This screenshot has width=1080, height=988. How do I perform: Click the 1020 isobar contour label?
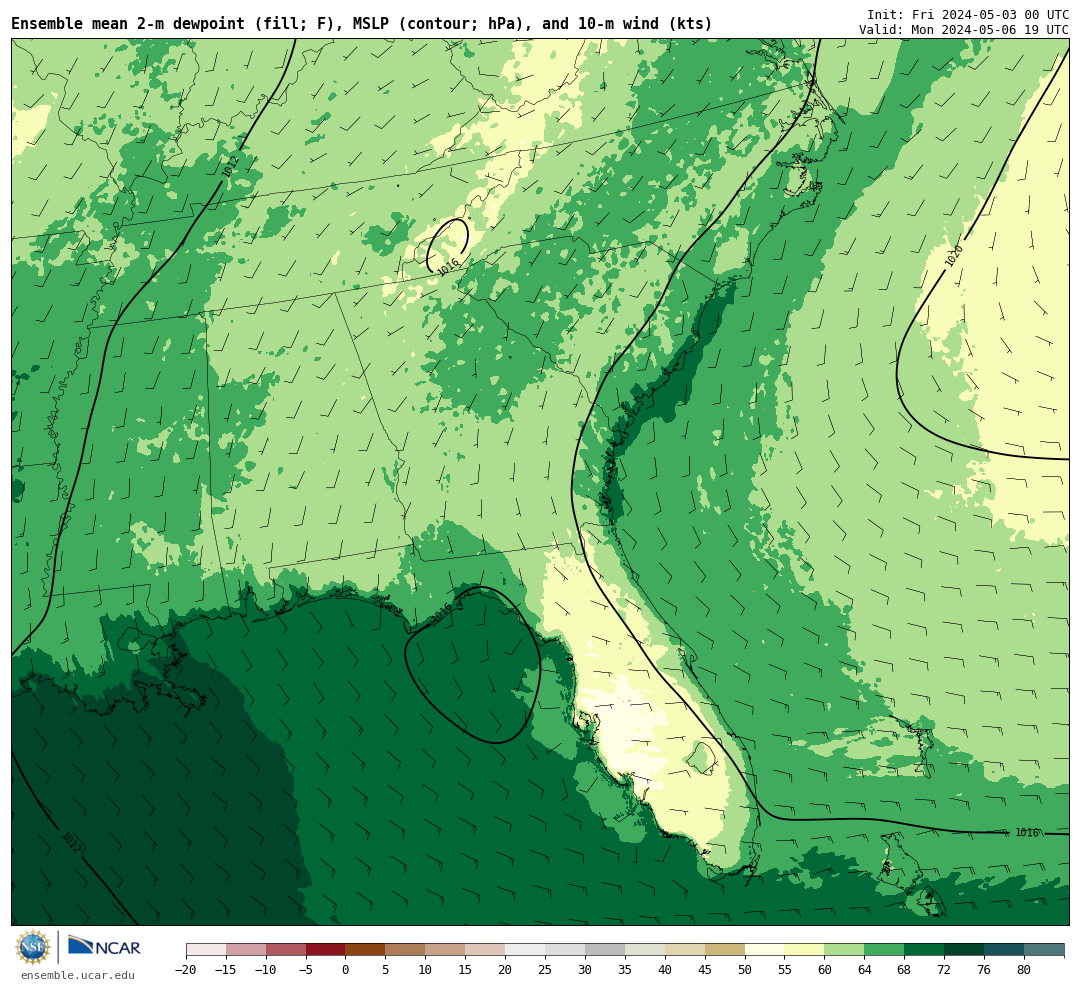(954, 256)
